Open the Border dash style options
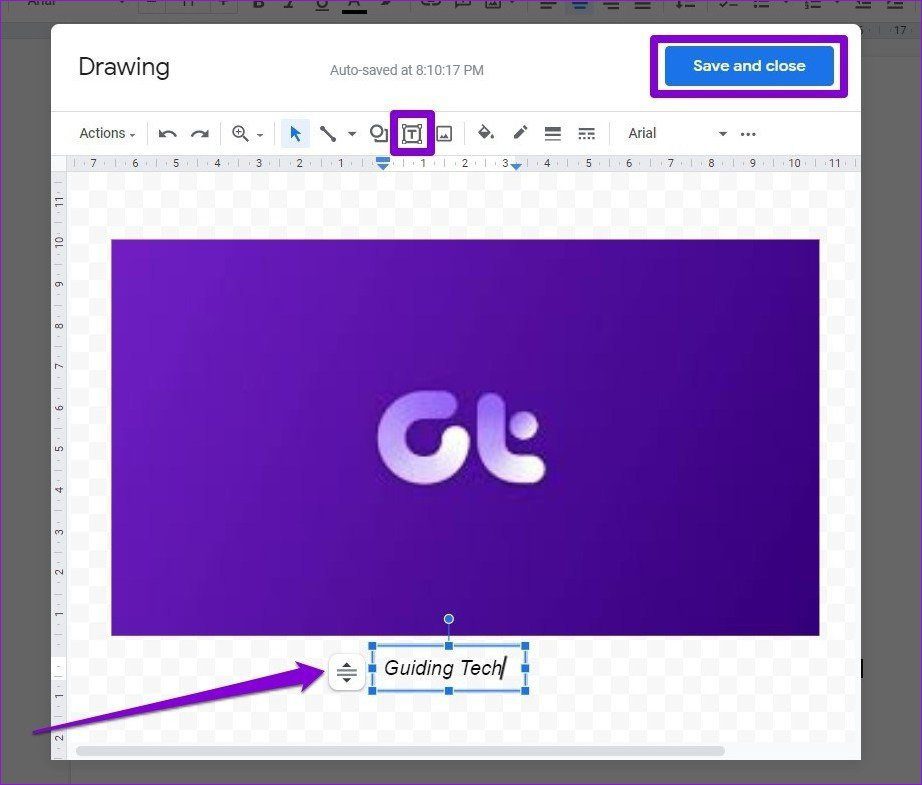Image resolution: width=922 pixels, height=785 pixels. tap(586, 134)
